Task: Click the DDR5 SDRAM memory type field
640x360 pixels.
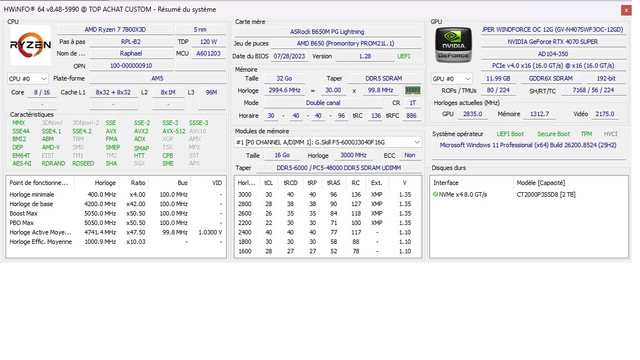Action: [x=383, y=78]
